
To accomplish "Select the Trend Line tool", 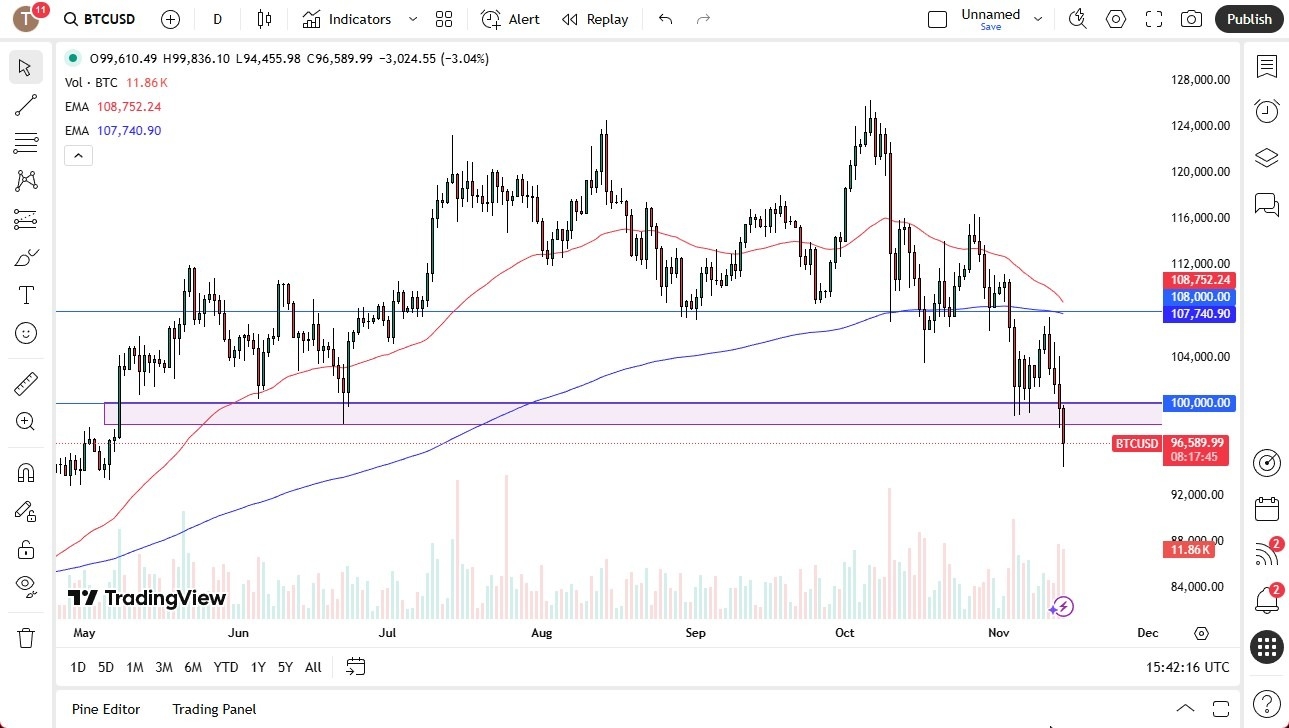I will (25, 105).
